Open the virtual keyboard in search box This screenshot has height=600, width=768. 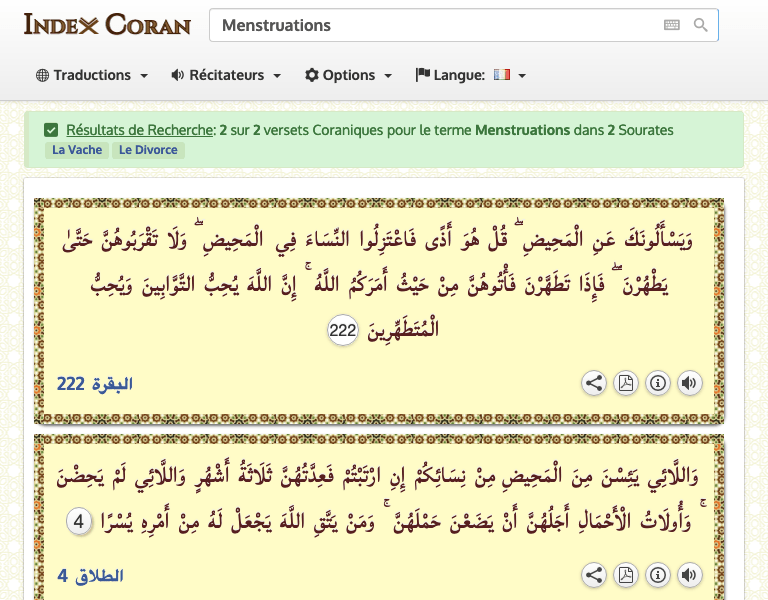[671, 25]
